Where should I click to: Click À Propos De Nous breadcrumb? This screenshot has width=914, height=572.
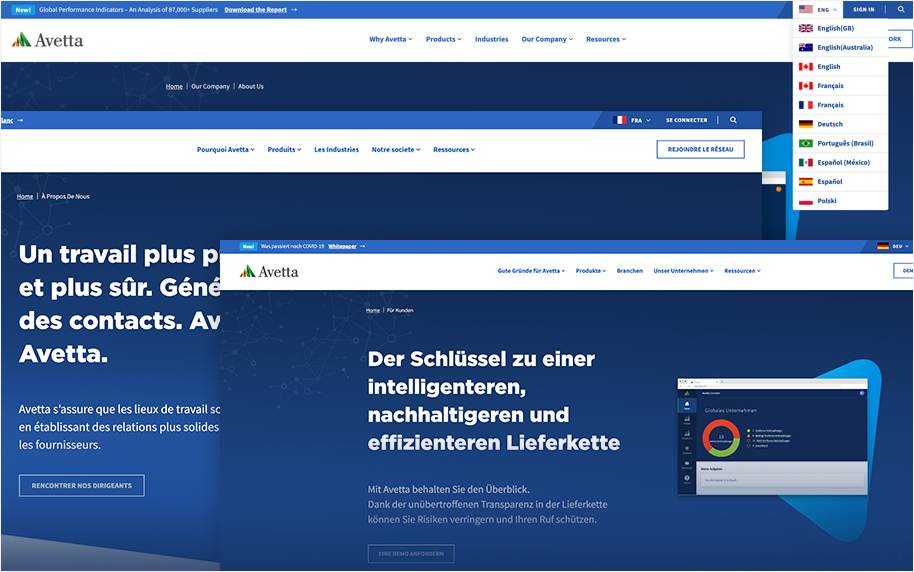[x=65, y=196]
